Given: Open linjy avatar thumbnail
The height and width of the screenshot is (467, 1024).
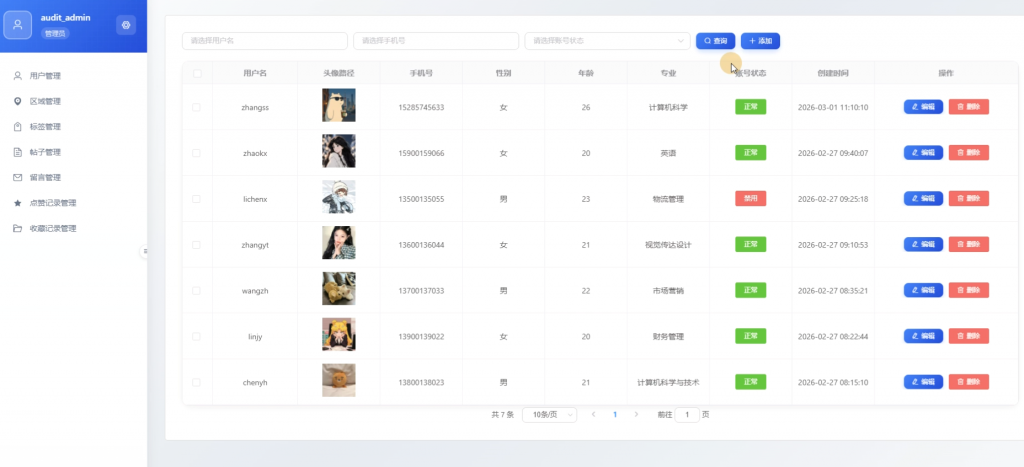Looking at the screenshot, I should pos(338,334).
